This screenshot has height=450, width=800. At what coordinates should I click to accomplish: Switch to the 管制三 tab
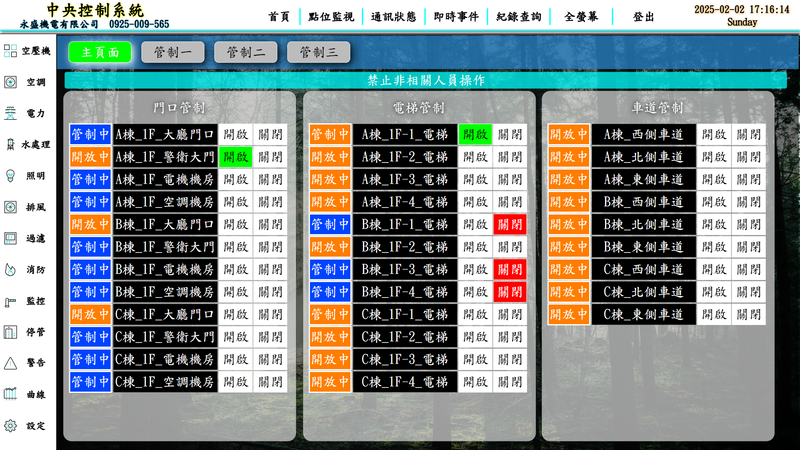319,52
